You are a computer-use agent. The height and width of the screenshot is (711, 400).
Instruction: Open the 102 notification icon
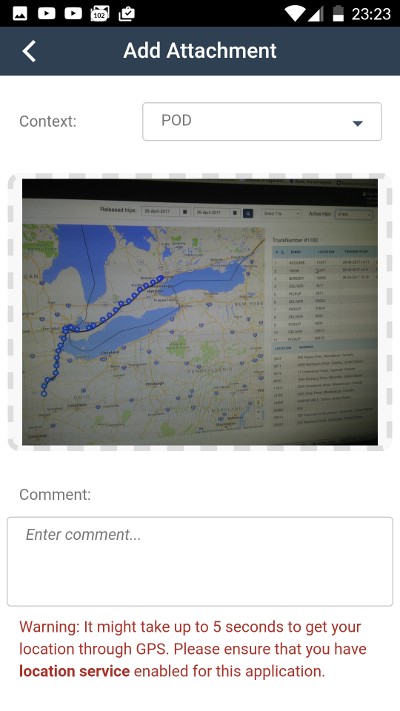click(x=100, y=14)
